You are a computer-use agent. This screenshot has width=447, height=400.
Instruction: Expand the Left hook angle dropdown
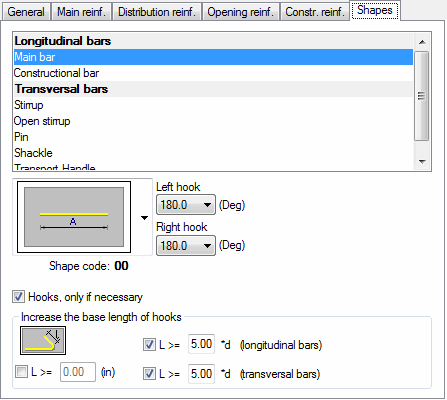point(207,204)
